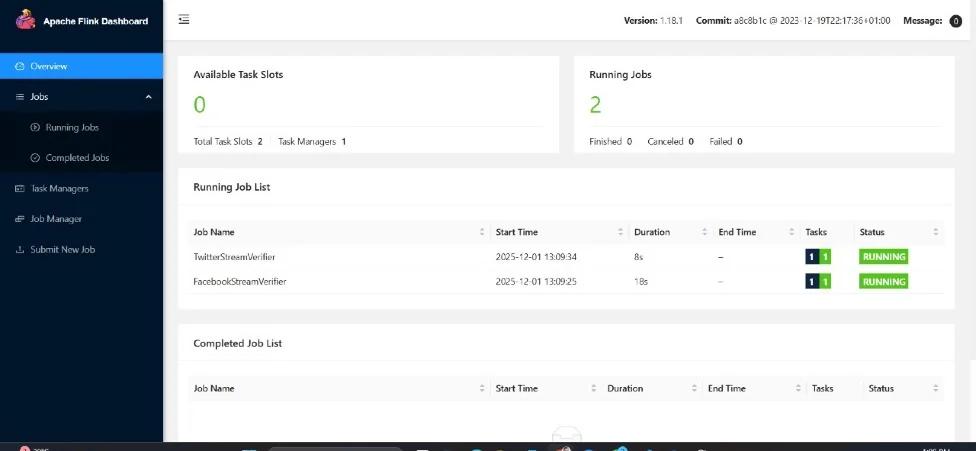Click the Completed Jobs checkmark icon
The height and width of the screenshot is (451, 976).
point(35,158)
